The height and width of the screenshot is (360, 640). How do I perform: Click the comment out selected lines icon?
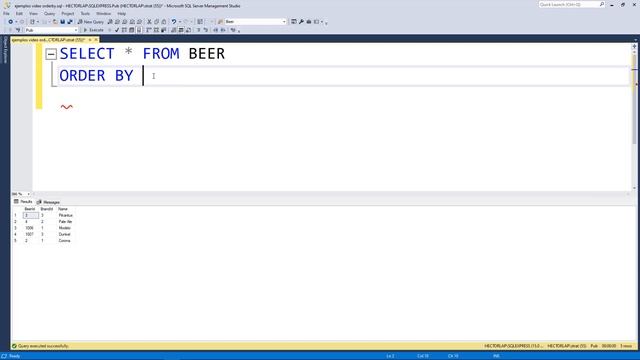pyautogui.click(x=198, y=30)
